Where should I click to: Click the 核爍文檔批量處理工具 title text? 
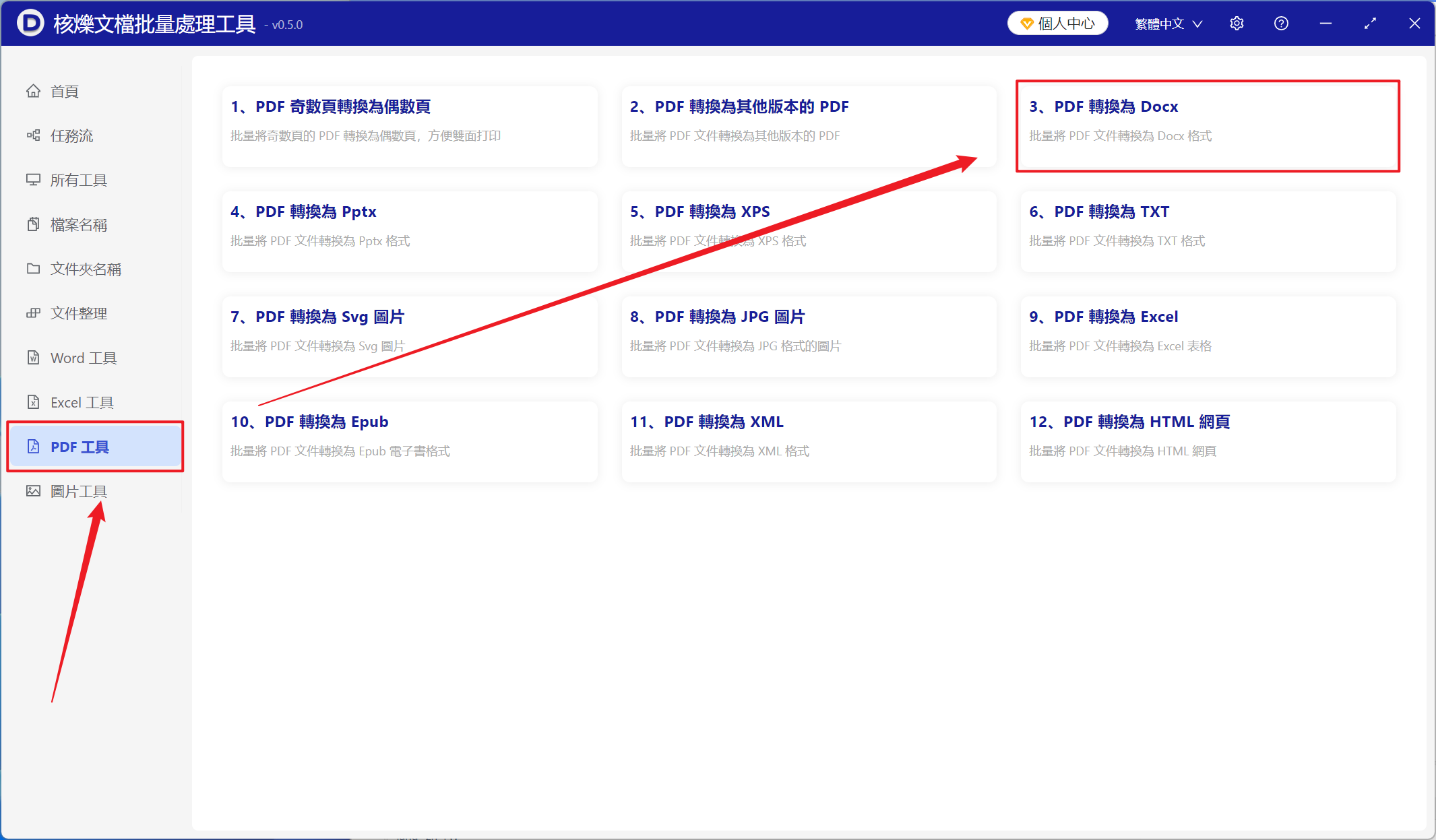154,24
